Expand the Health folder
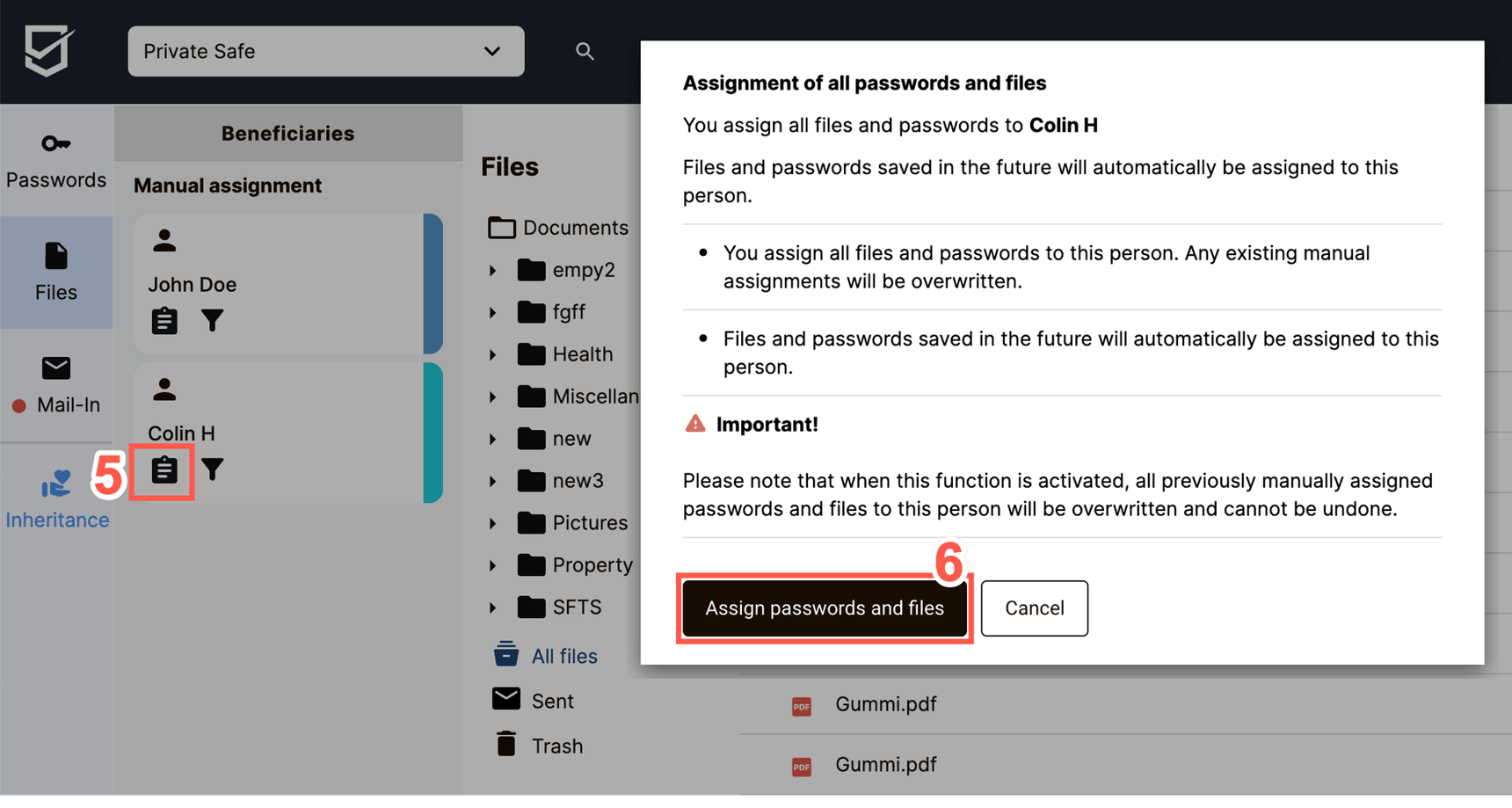1512x808 pixels. pyautogui.click(x=492, y=353)
